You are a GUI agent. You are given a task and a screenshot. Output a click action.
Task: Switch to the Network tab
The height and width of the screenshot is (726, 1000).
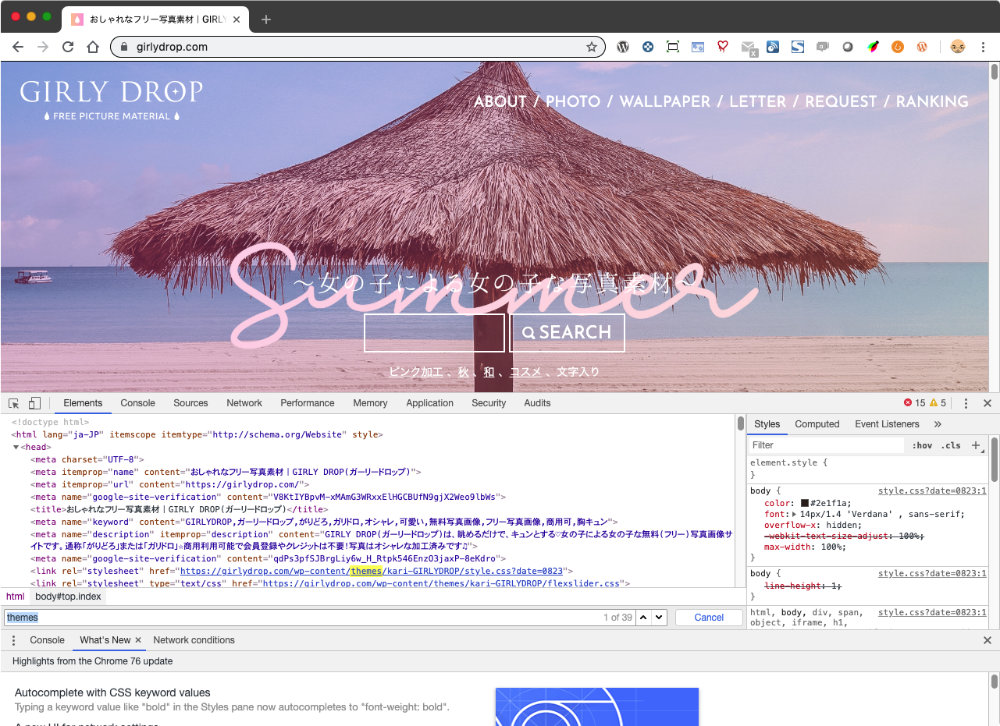click(244, 403)
